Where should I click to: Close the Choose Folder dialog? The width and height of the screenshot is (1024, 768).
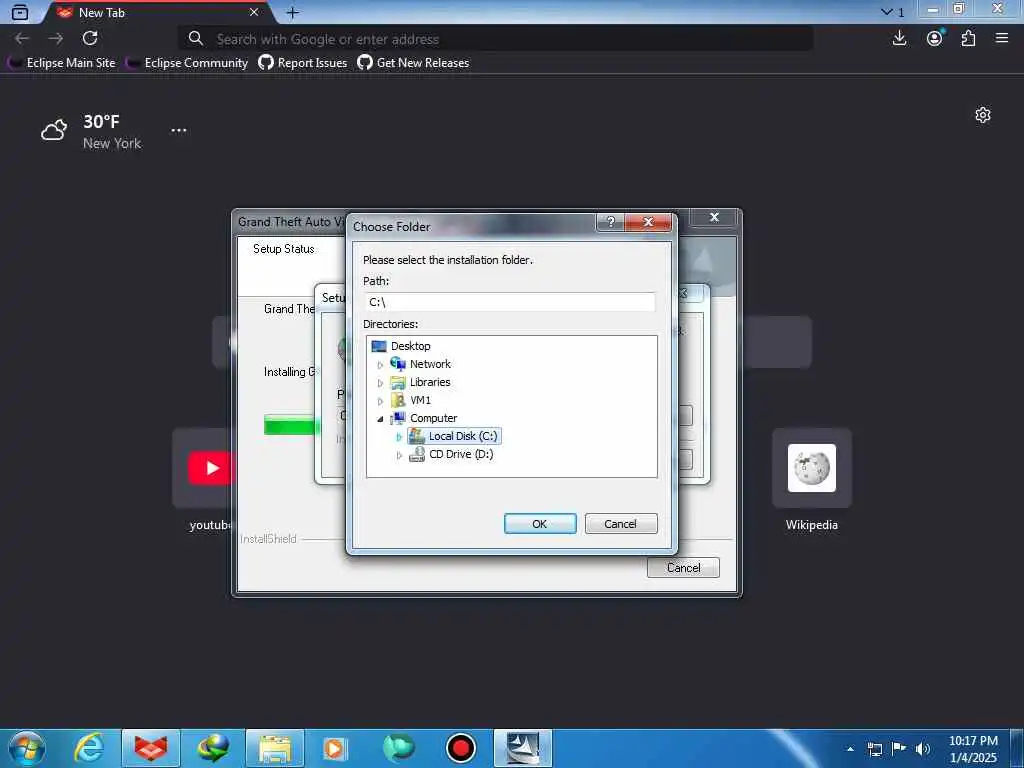click(648, 222)
